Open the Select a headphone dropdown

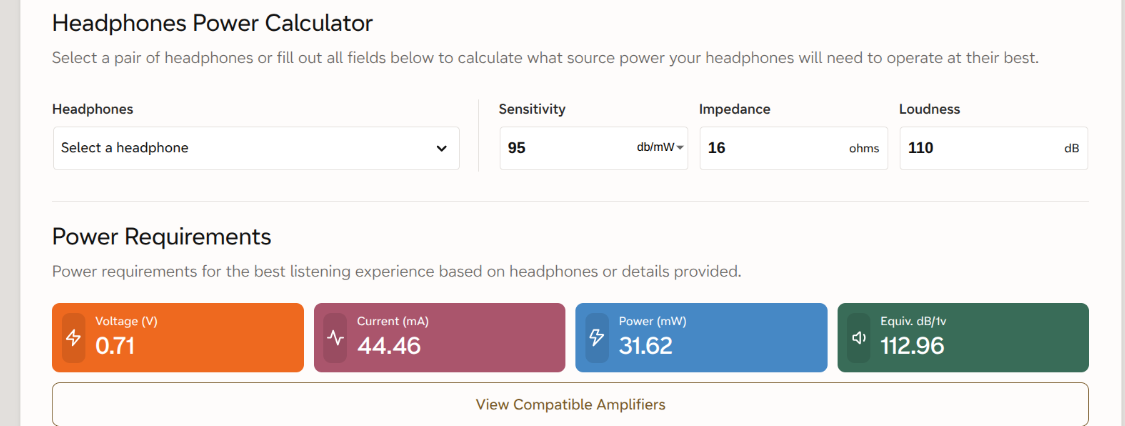point(256,148)
